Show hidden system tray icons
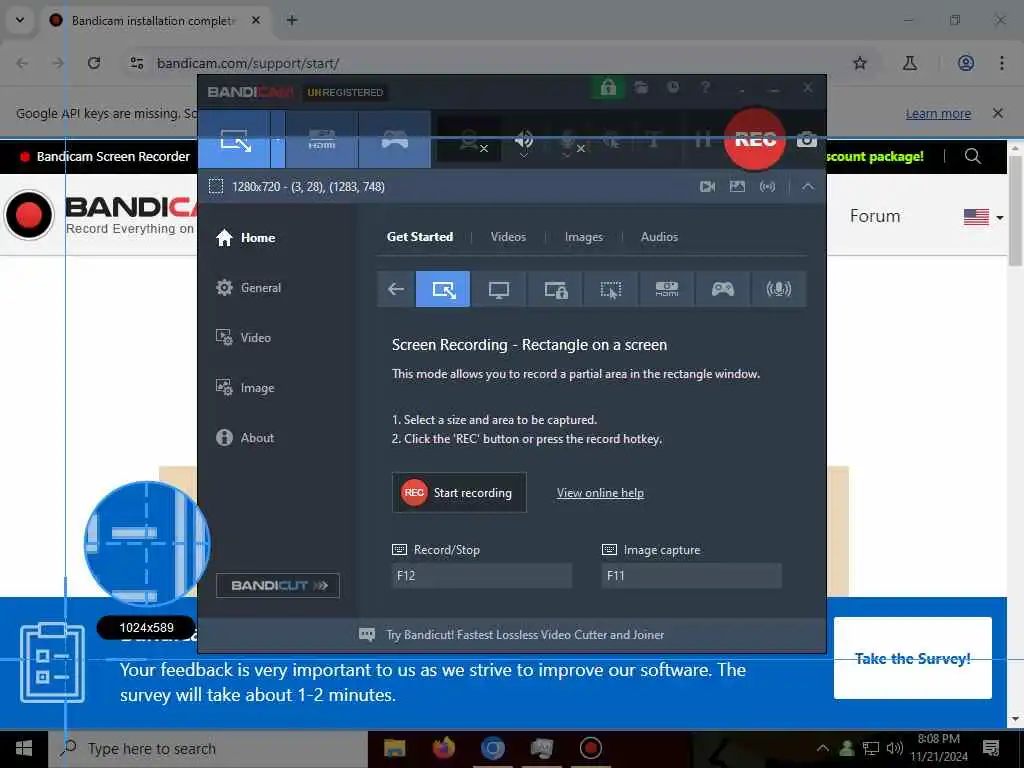 point(823,748)
